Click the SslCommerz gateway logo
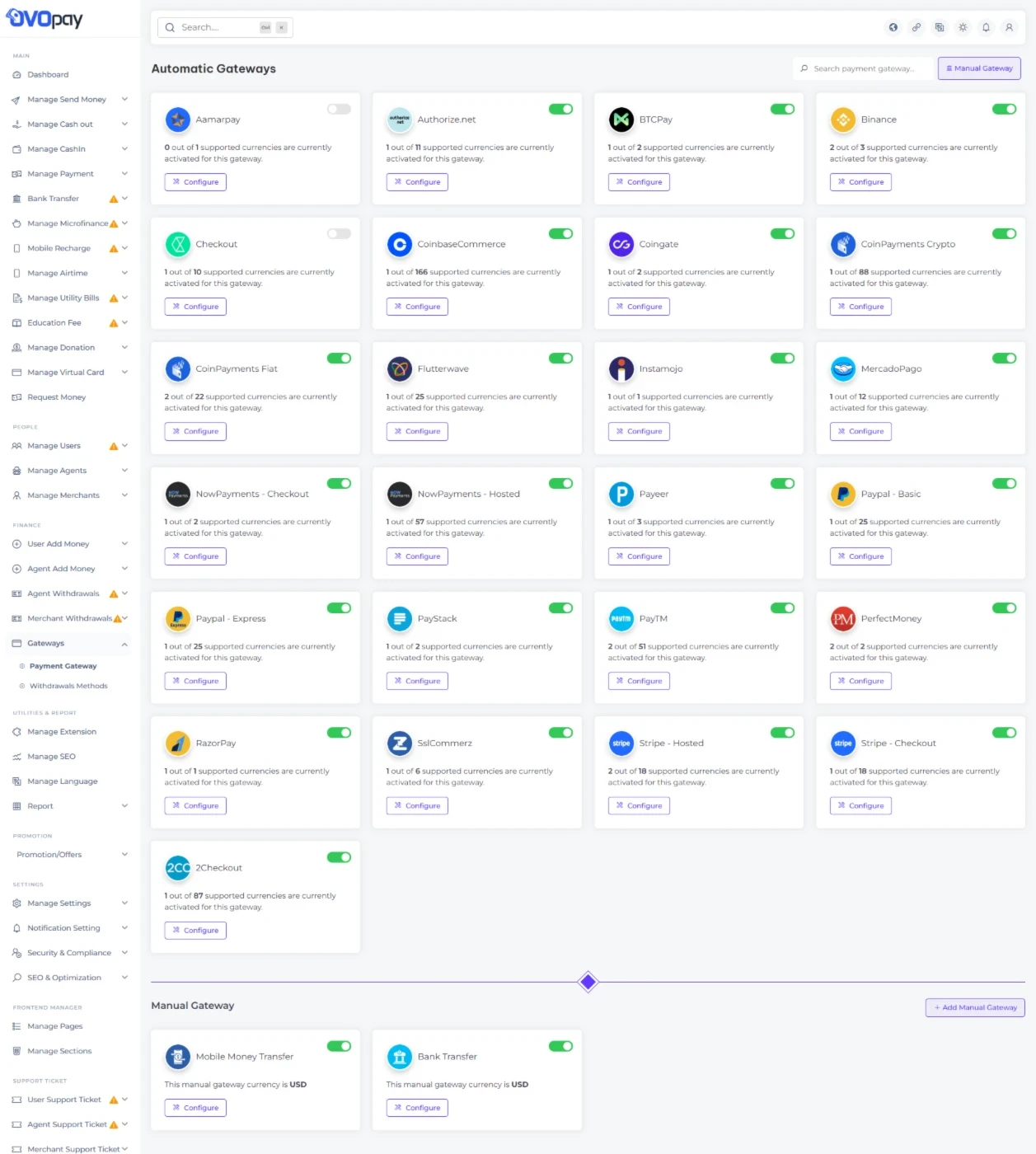Screen dimensions: 1036x1154 click(x=399, y=743)
